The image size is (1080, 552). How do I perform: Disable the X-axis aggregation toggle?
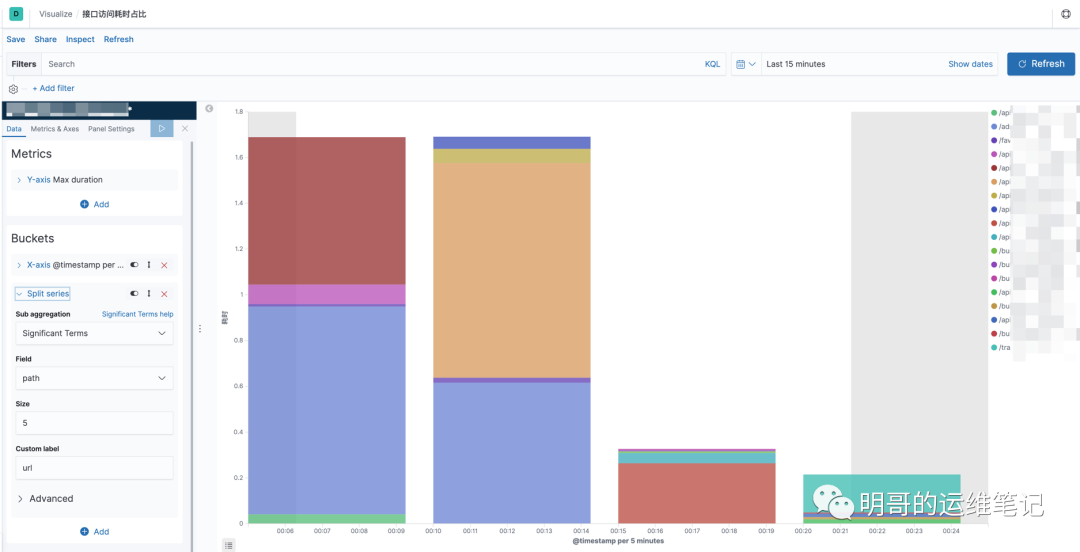[x=134, y=265]
